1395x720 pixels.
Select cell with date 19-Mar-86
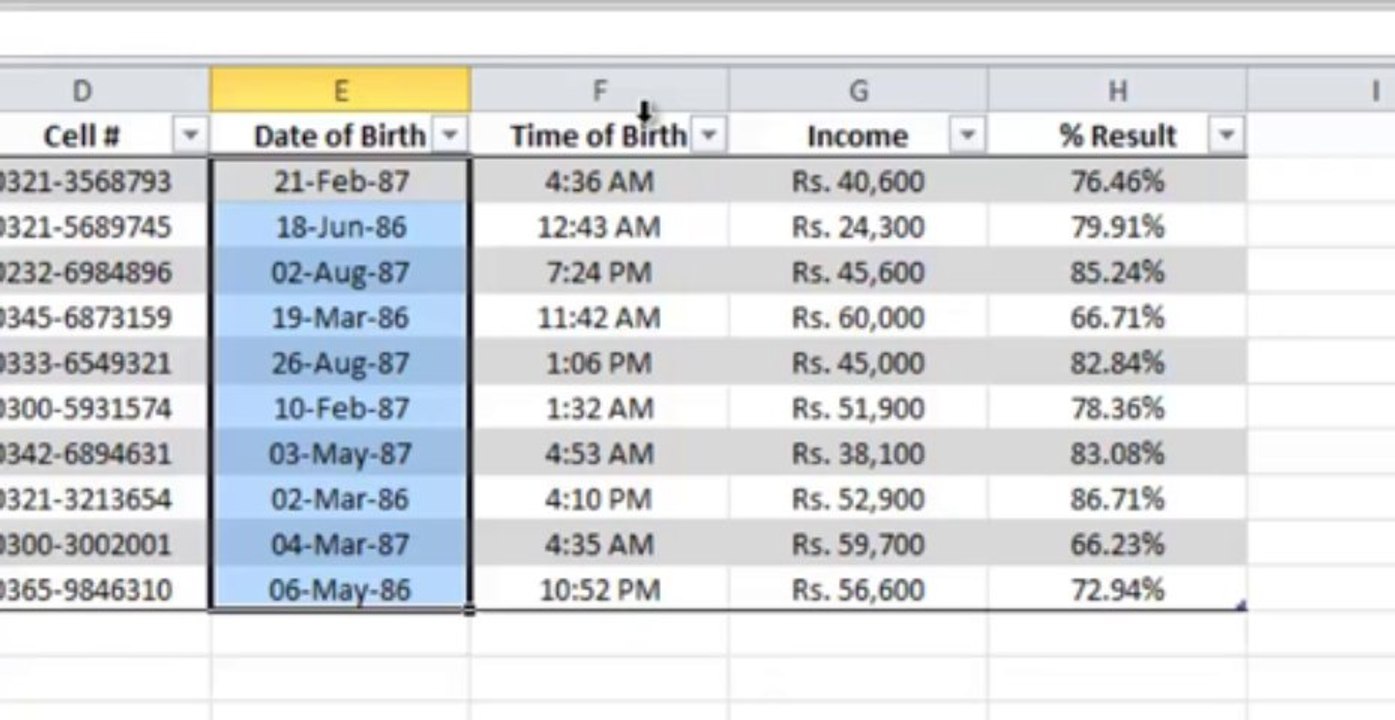tap(340, 318)
